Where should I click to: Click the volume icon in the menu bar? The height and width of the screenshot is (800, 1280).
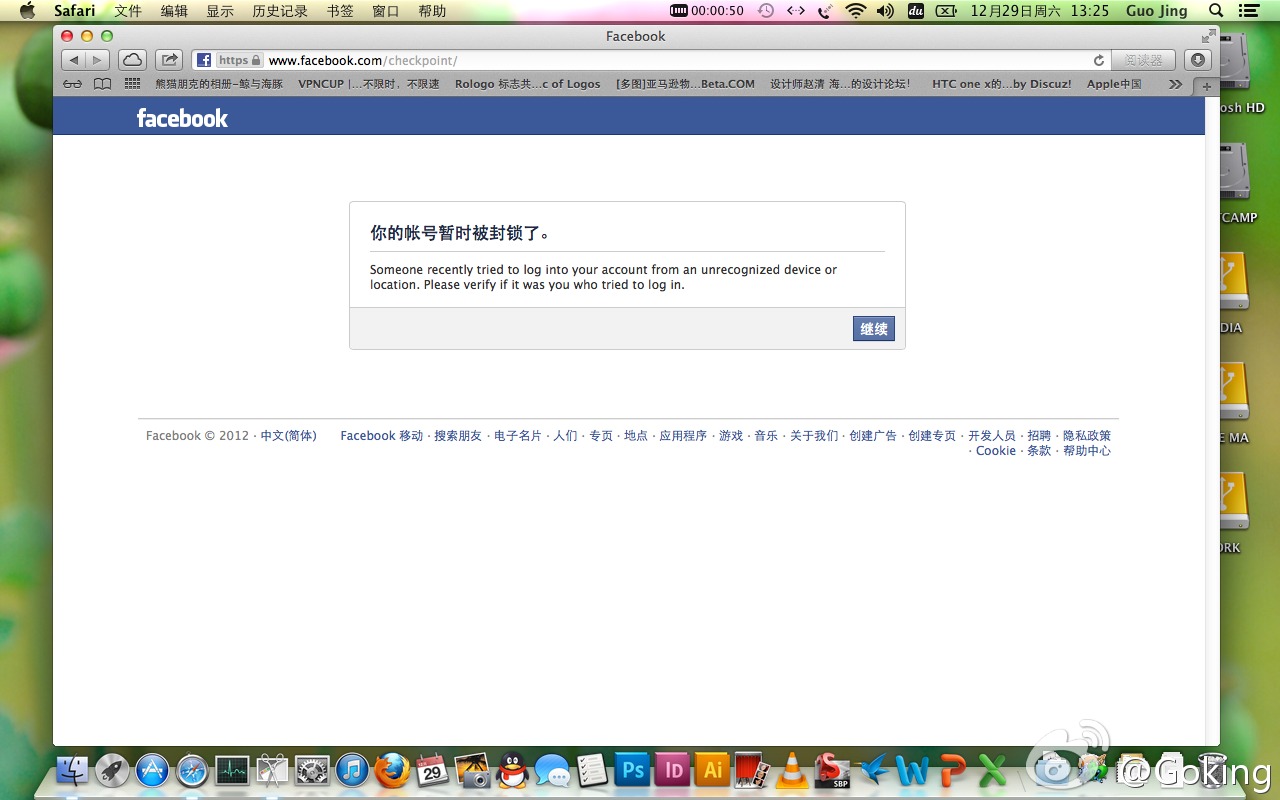pyautogui.click(x=885, y=11)
